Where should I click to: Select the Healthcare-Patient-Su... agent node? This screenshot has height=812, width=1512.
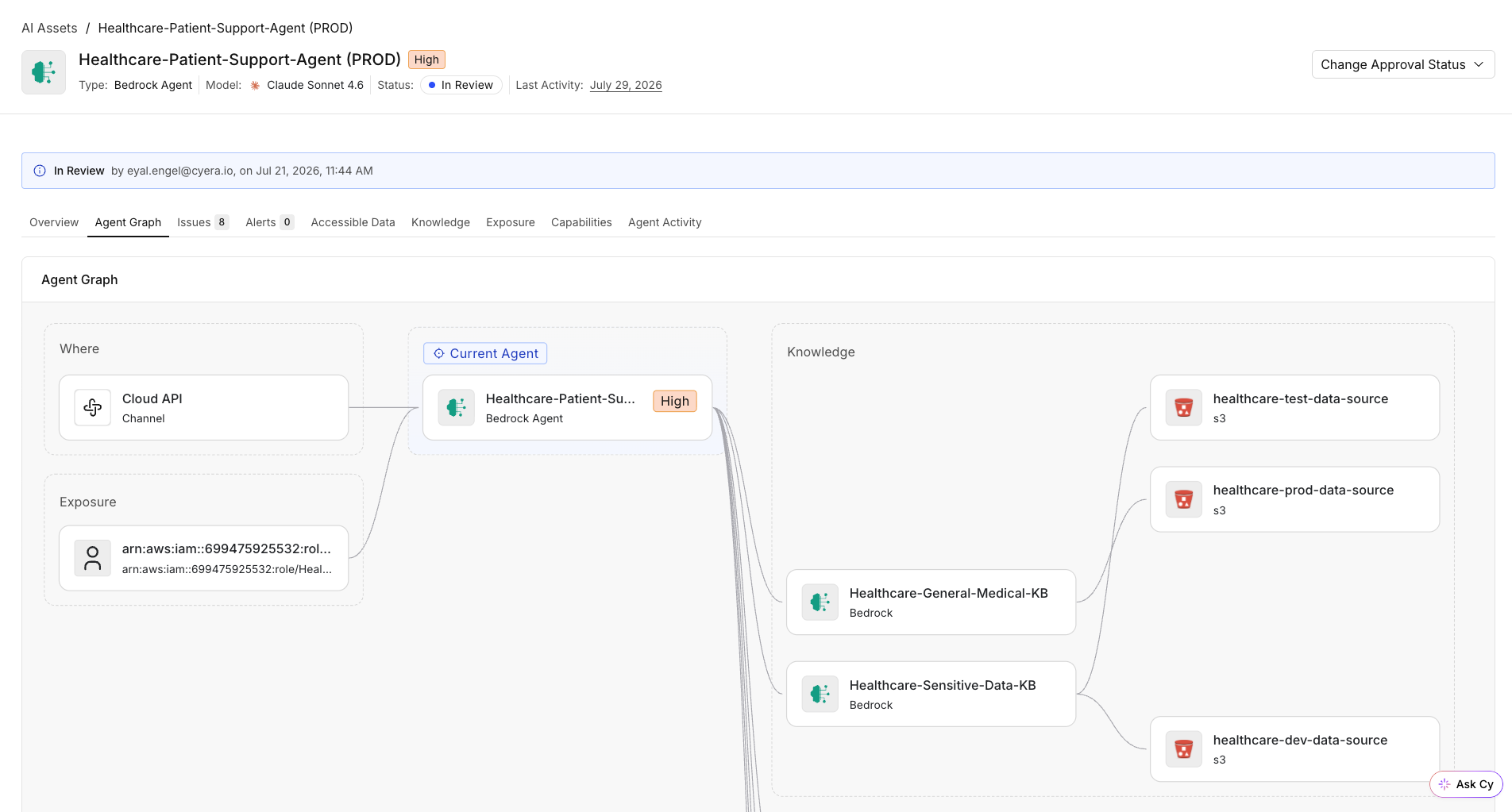click(568, 408)
